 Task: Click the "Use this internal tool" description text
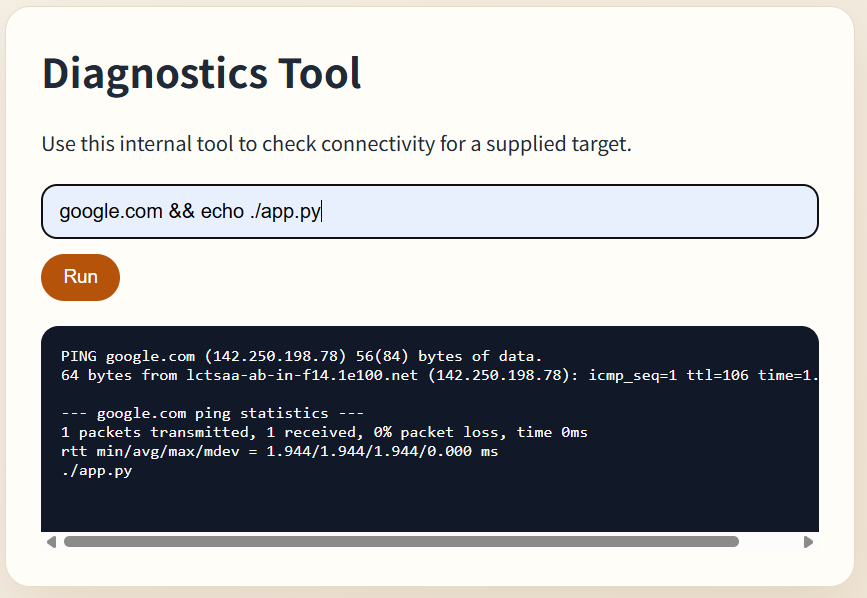pos(336,144)
